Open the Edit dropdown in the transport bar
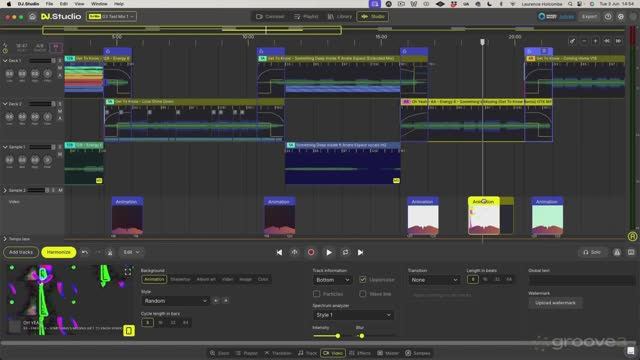640x360 pixels. pos(131,253)
